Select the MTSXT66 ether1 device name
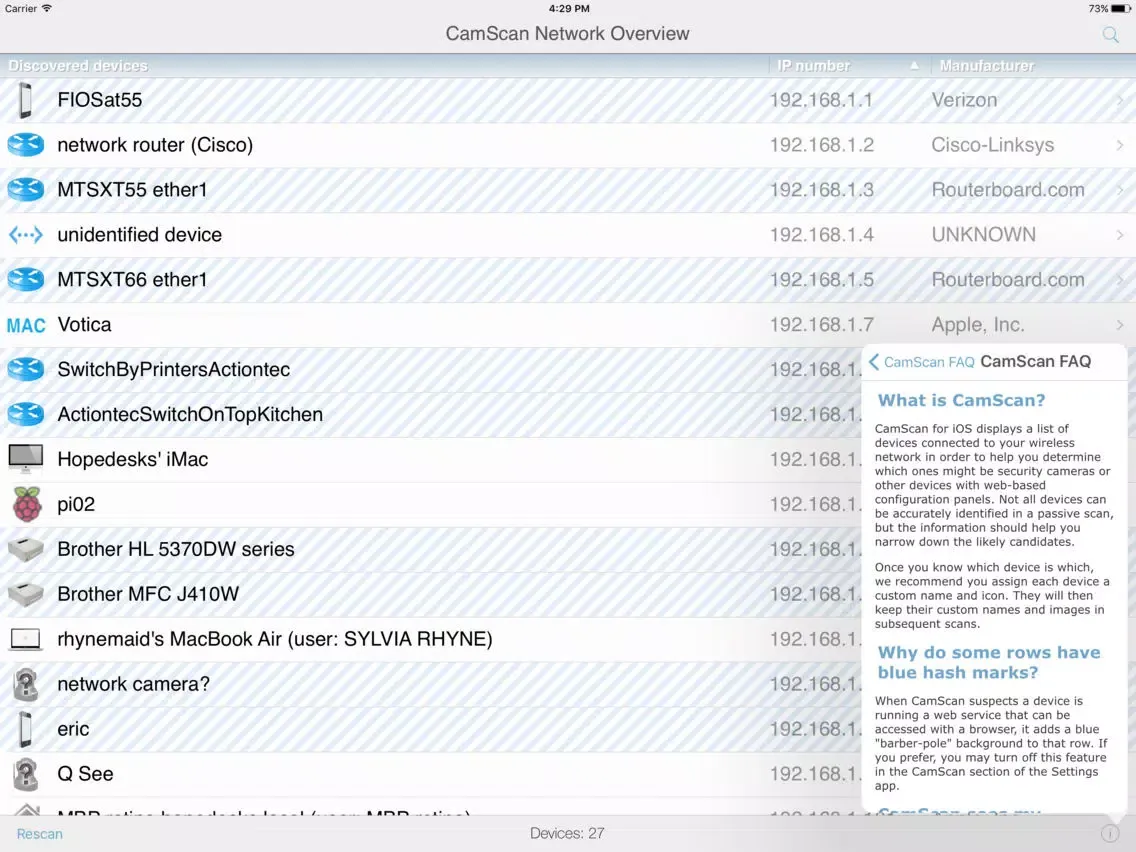The height and width of the screenshot is (852, 1136). (x=133, y=280)
